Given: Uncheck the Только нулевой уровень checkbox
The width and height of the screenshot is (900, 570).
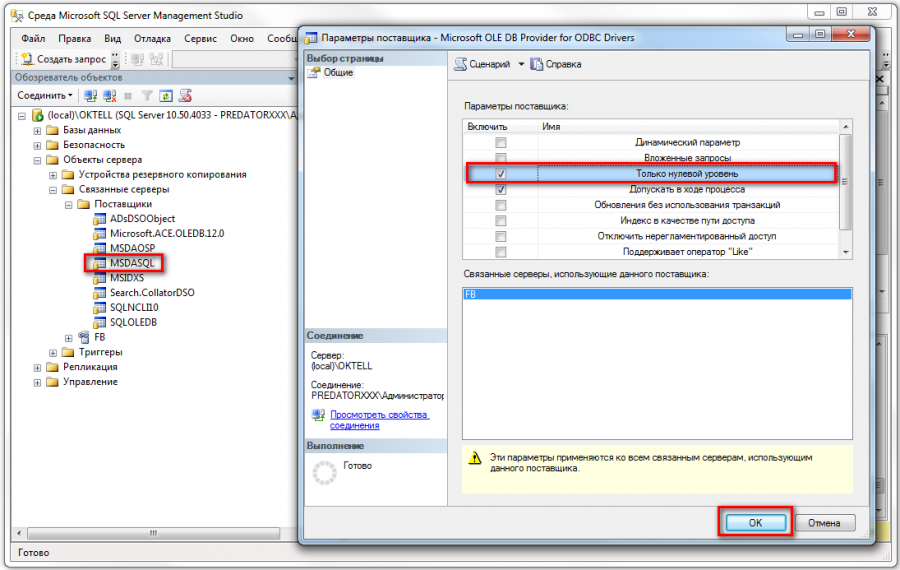Looking at the screenshot, I should click(501, 174).
